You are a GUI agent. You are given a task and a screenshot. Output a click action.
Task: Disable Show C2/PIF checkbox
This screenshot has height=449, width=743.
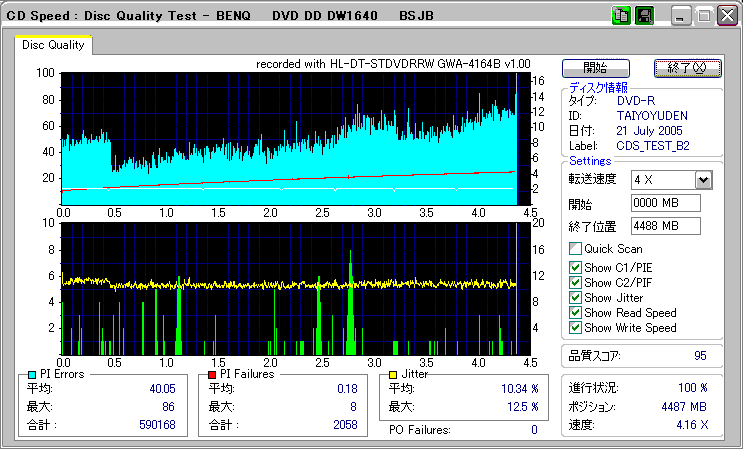tap(575, 282)
